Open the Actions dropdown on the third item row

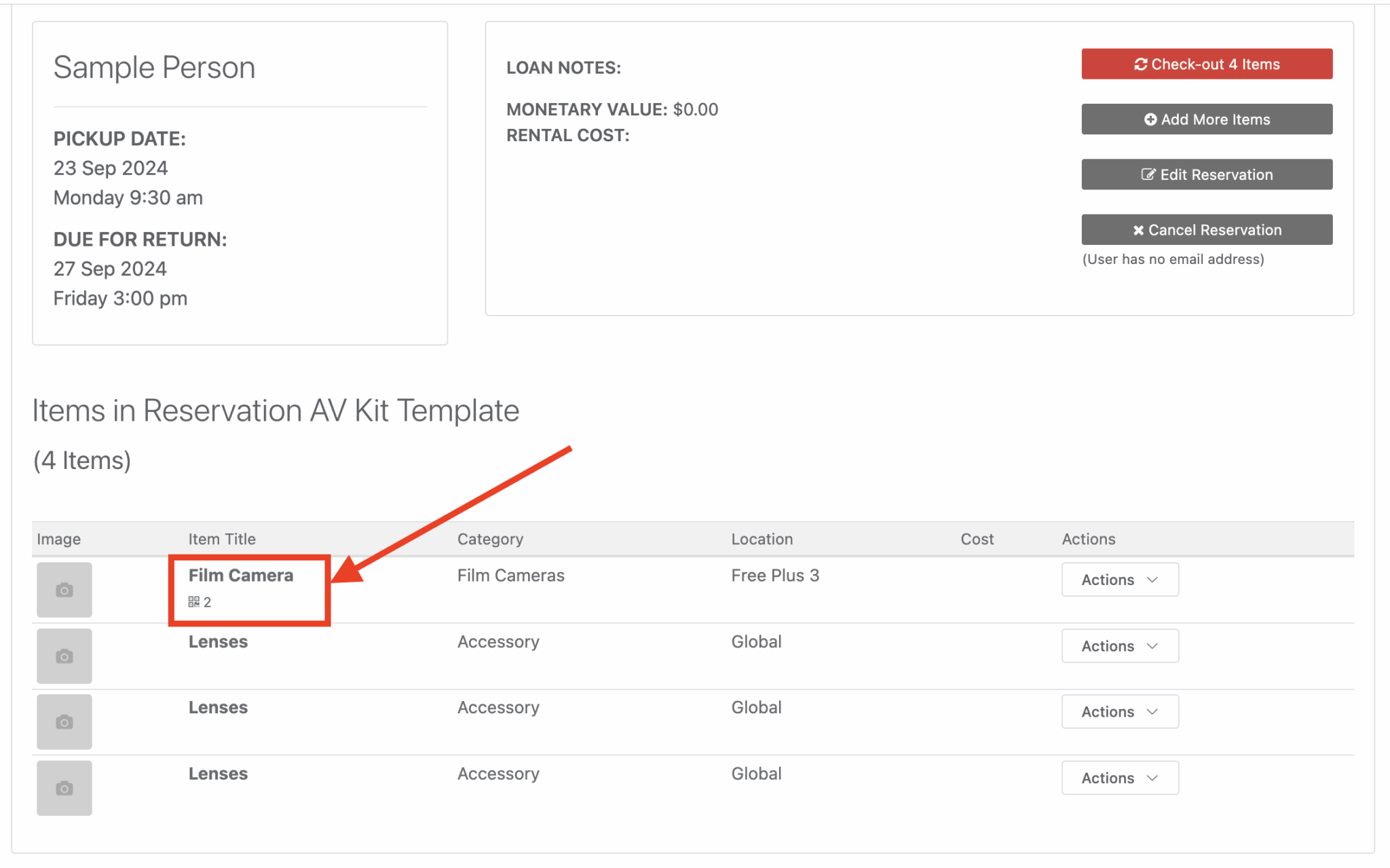pyautogui.click(x=1119, y=711)
